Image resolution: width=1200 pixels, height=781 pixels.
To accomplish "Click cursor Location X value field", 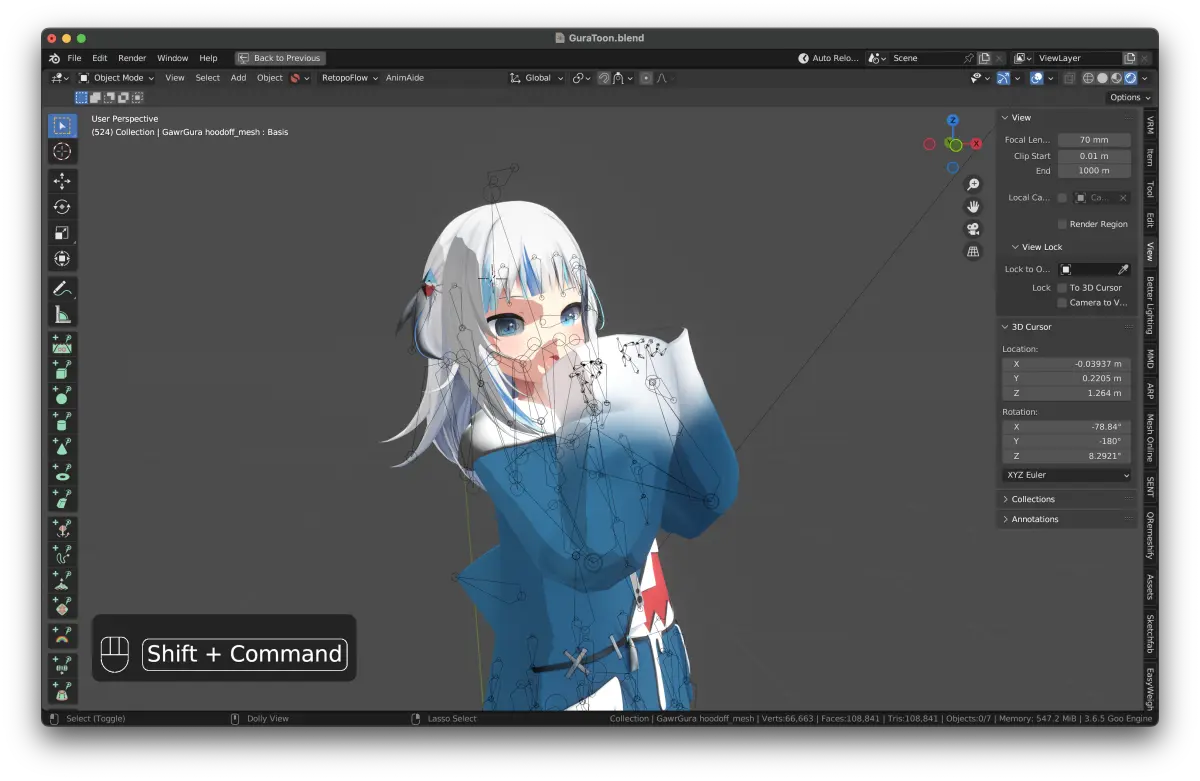I will click(1067, 364).
